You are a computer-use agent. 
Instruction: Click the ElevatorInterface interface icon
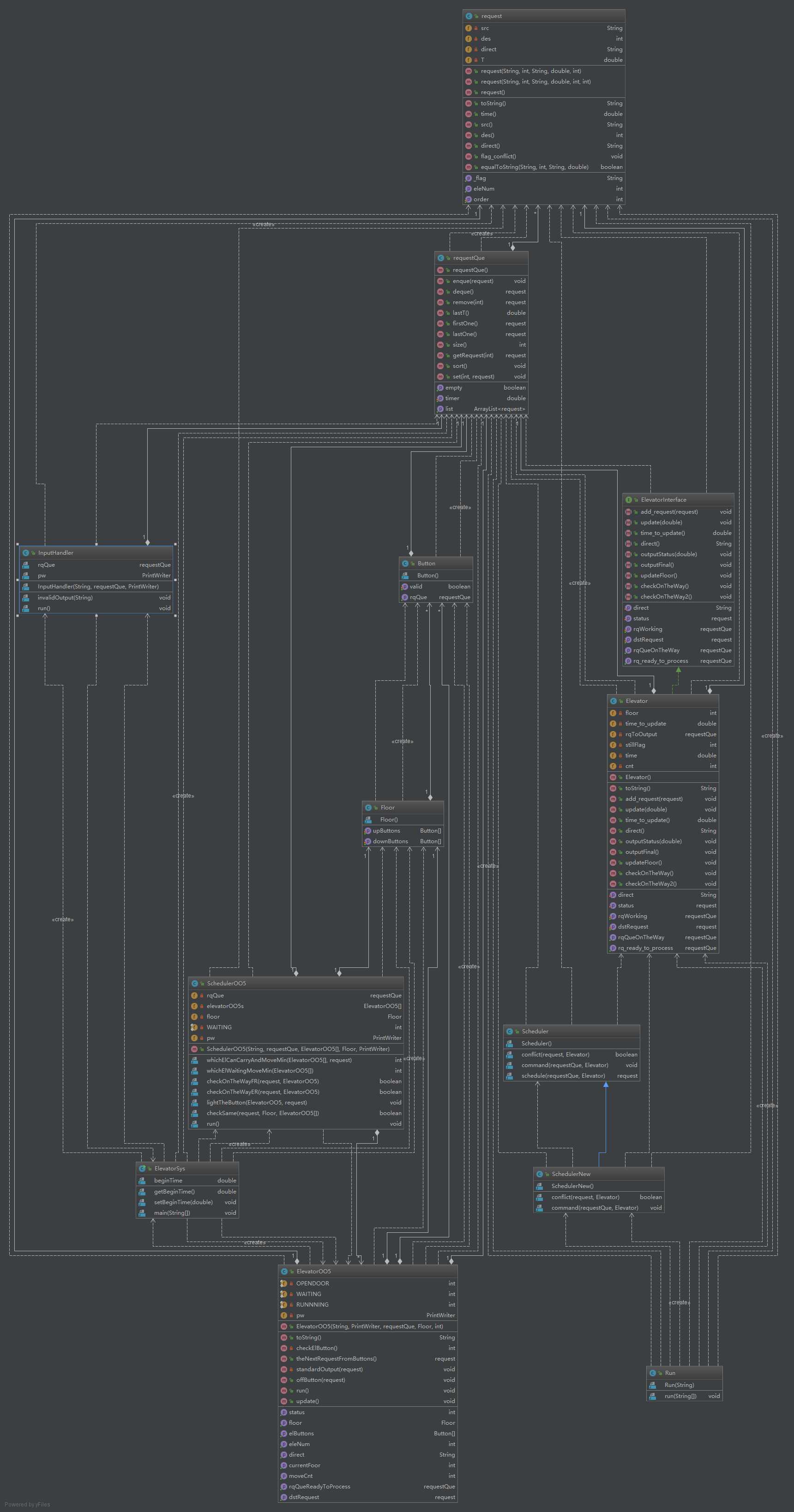click(x=628, y=500)
